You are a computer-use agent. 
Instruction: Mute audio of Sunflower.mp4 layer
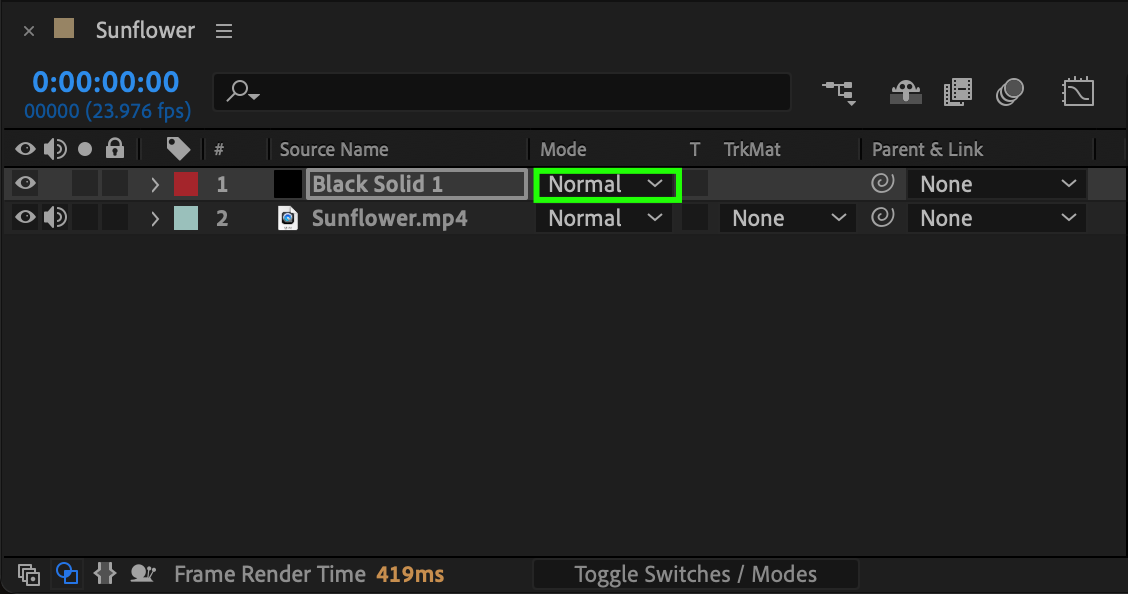pos(56,218)
